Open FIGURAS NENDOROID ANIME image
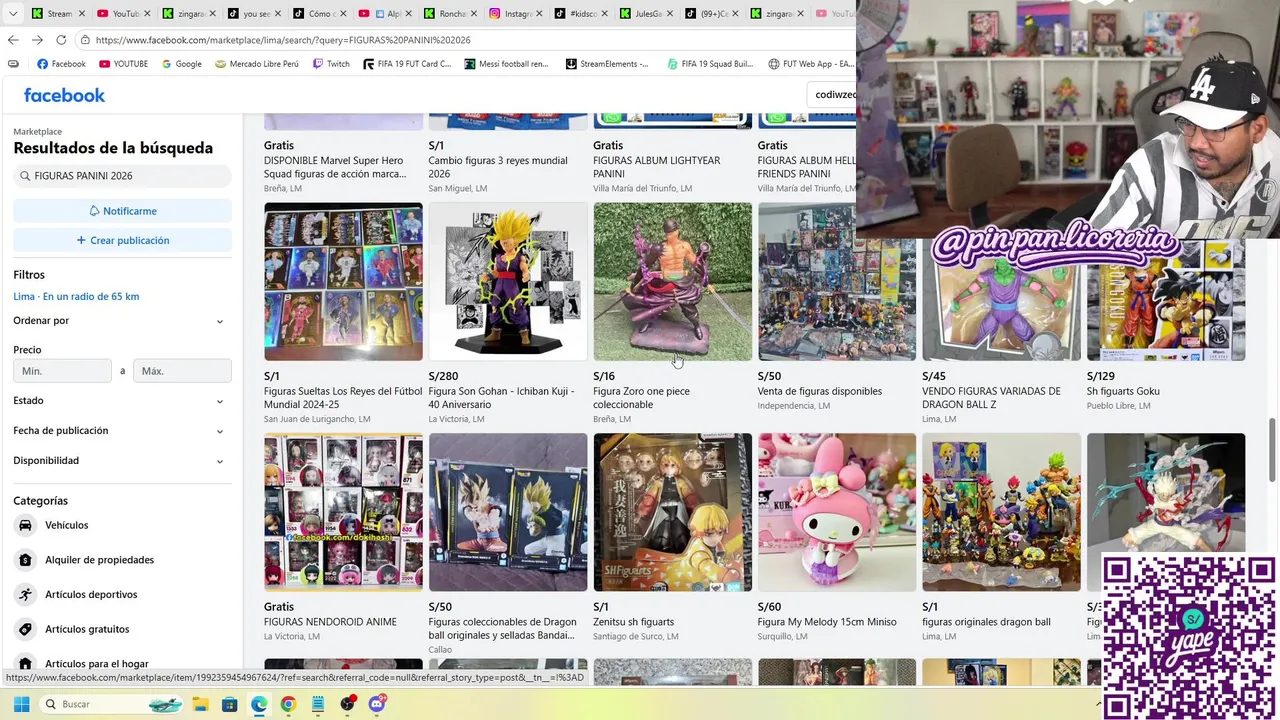Image resolution: width=1280 pixels, height=720 pixels. click(x=343, y=512)
